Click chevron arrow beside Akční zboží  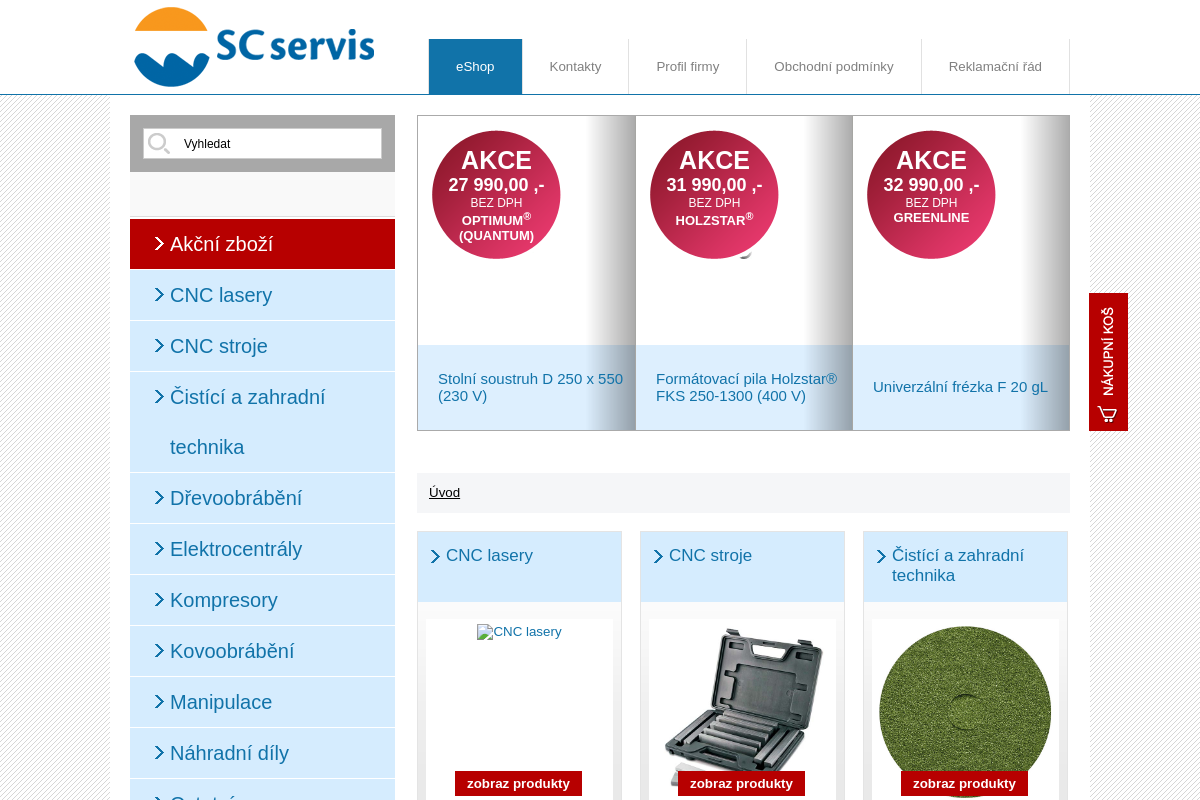[x=159, y=244]
